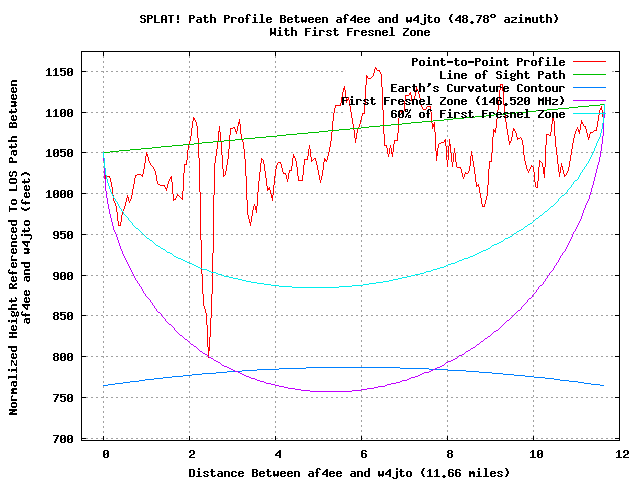This screenshot has height=480, width=640.
Task: Click the highest terrain peak above 1150 feet
Action: click(376, 69)
